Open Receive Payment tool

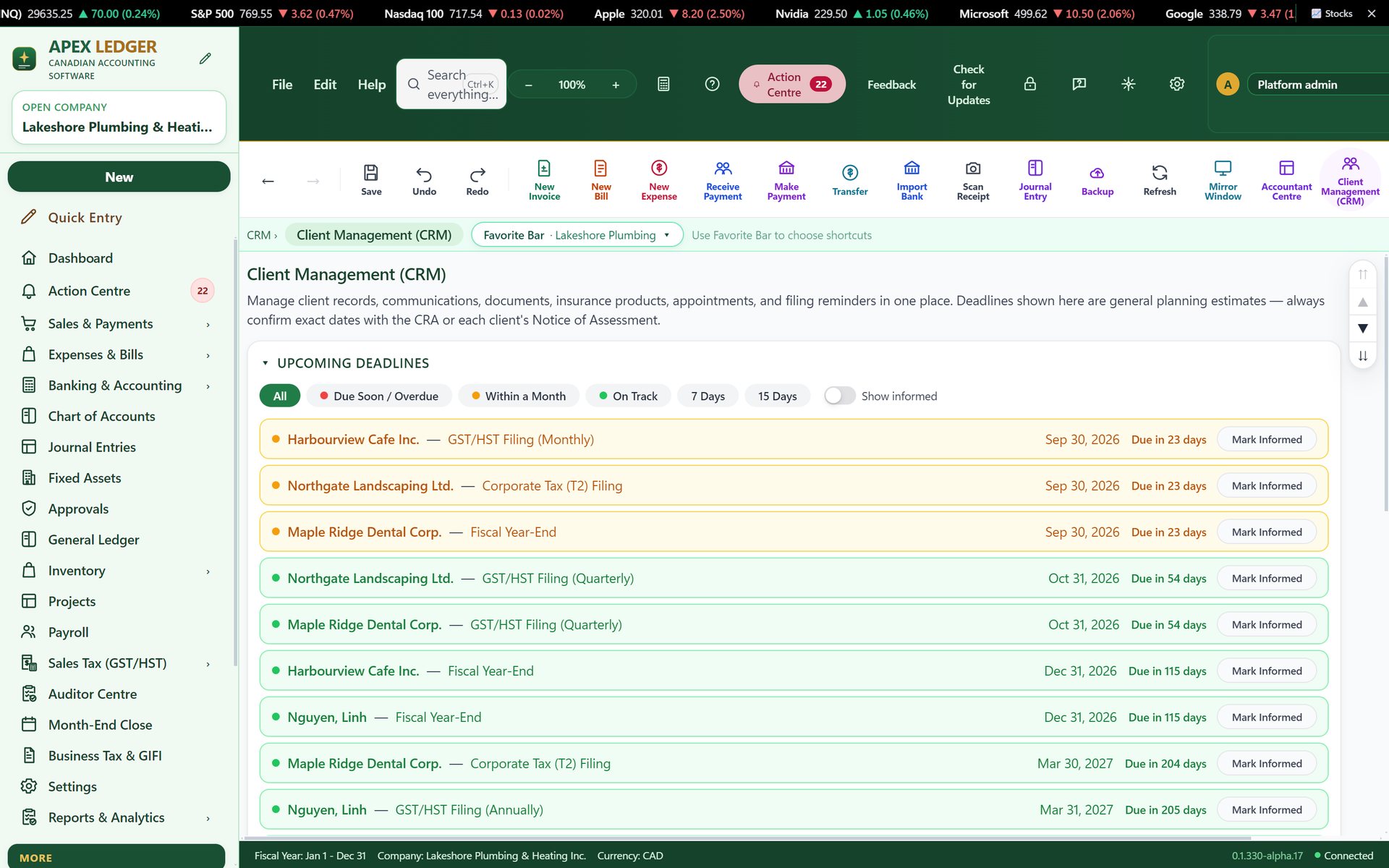(x=723, y=180)
